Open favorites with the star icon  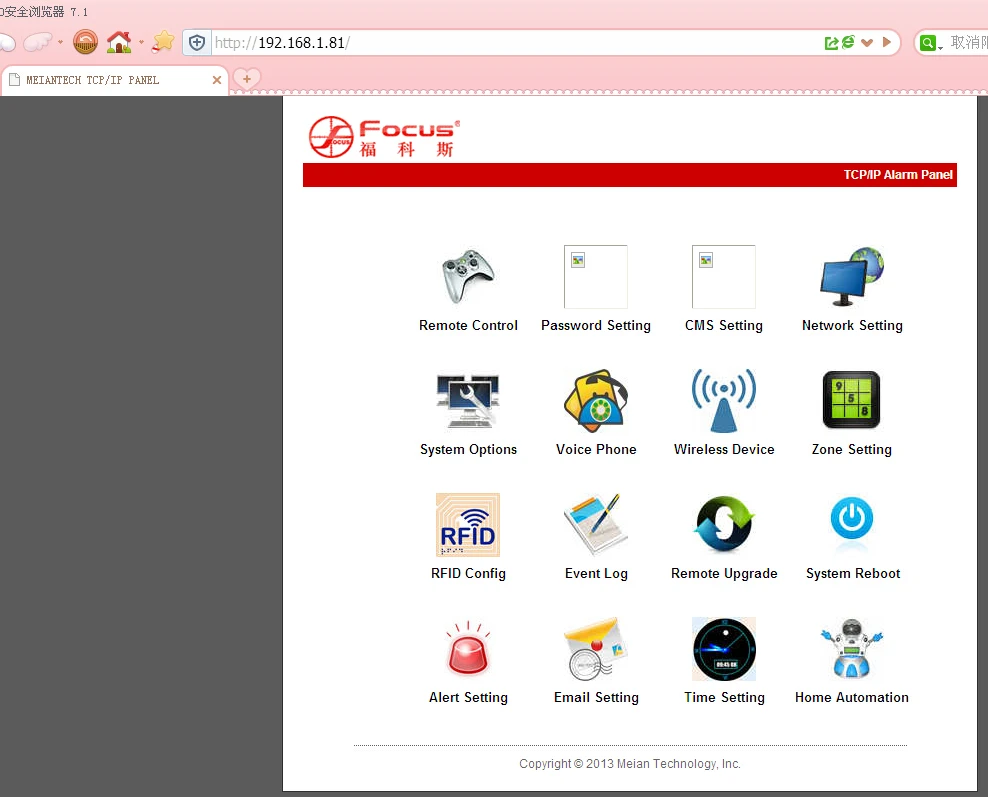[x=163, y=42]
